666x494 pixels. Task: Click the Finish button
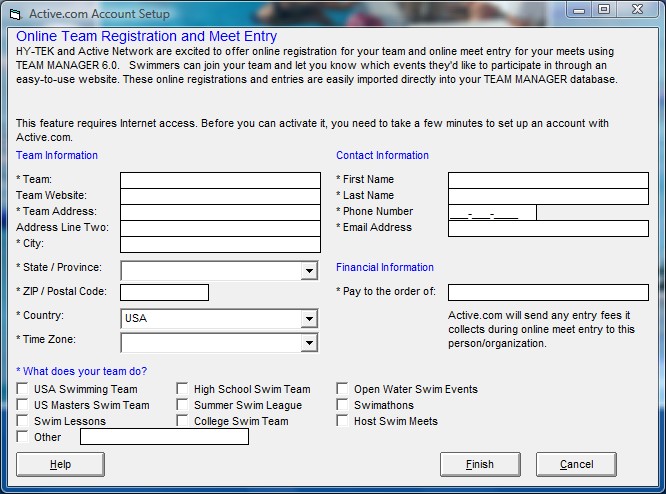(480, 464)
